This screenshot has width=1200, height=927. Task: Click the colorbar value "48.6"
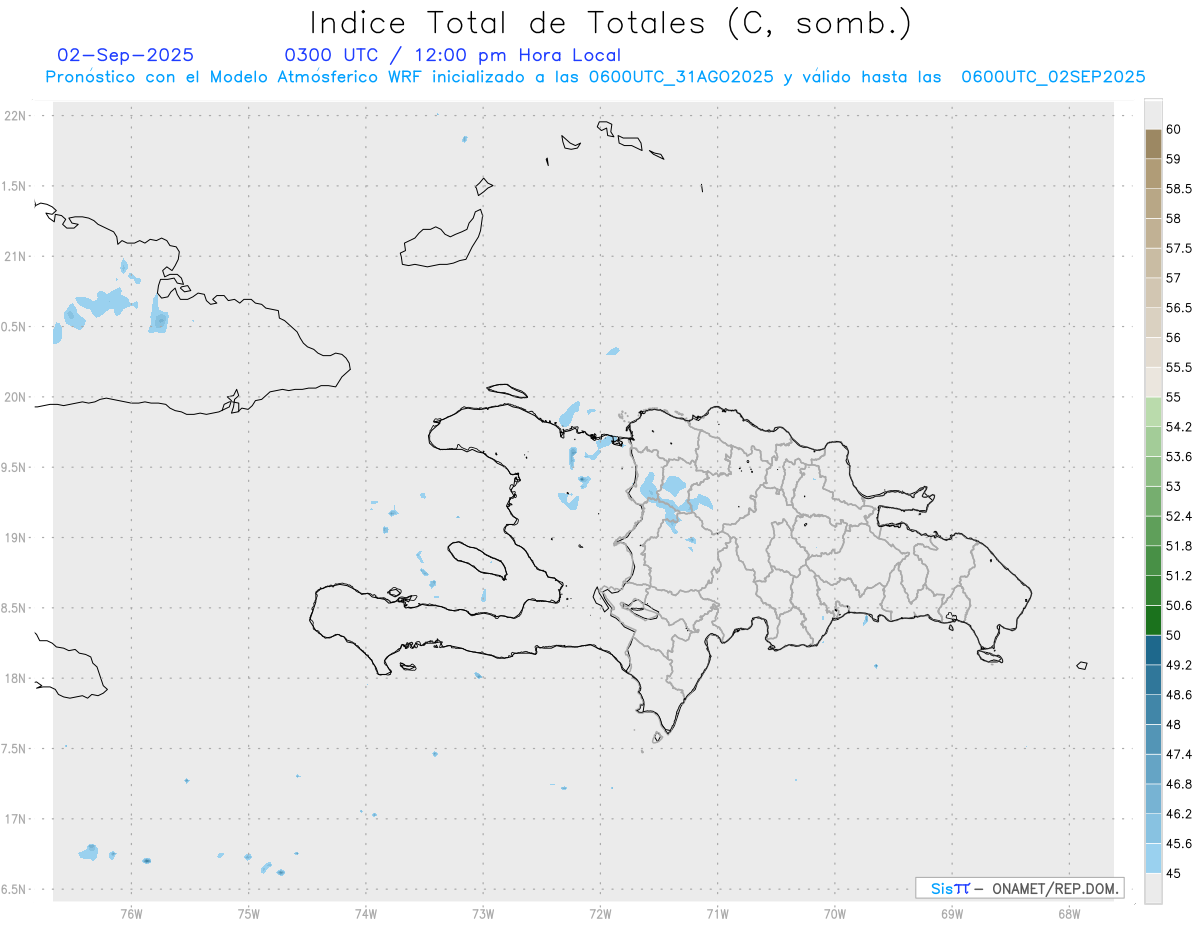pyautogui.click(x=1179, y=694)
